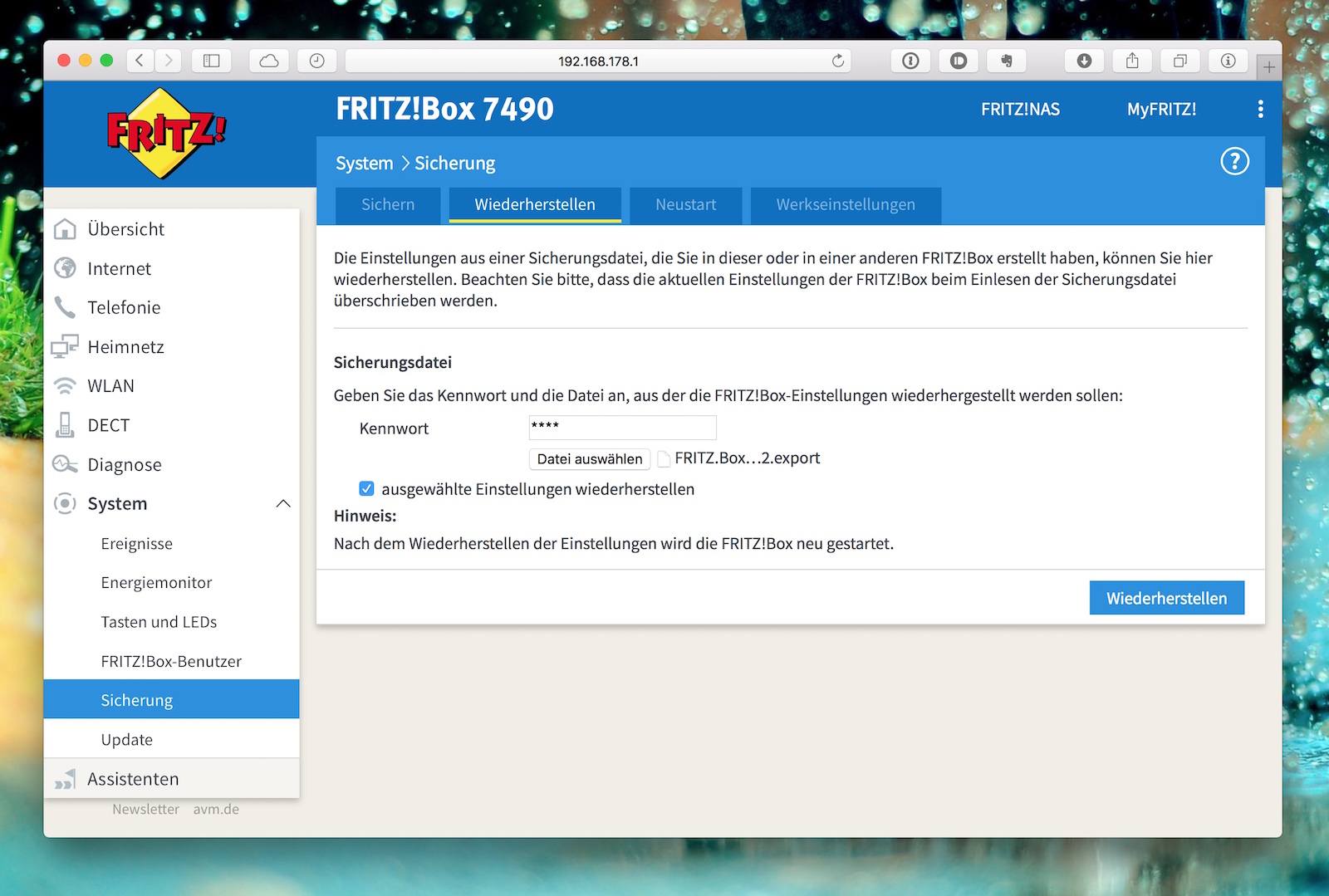Viewport: 1329px width, 896px height.
Task: Click the Diagnose icon in the sidebar
Action: (65, 464)
